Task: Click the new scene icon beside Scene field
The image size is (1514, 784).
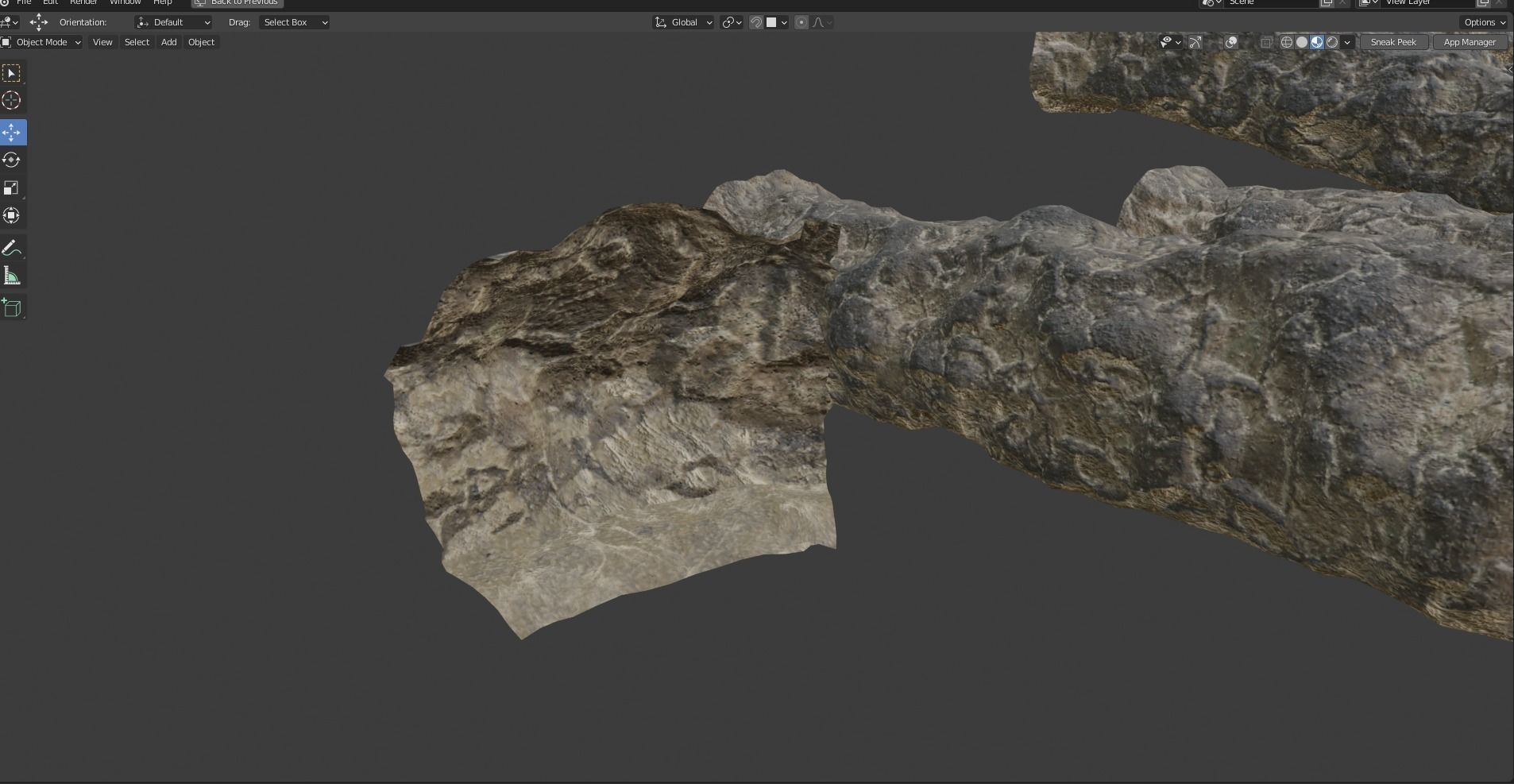Action: [1327, 3]
